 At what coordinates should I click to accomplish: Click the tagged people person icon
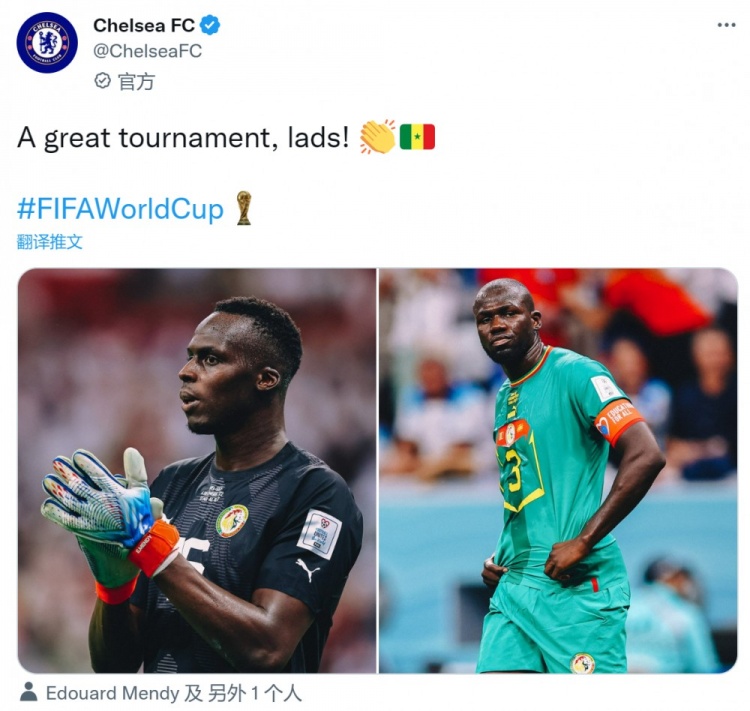coord(29,692)
